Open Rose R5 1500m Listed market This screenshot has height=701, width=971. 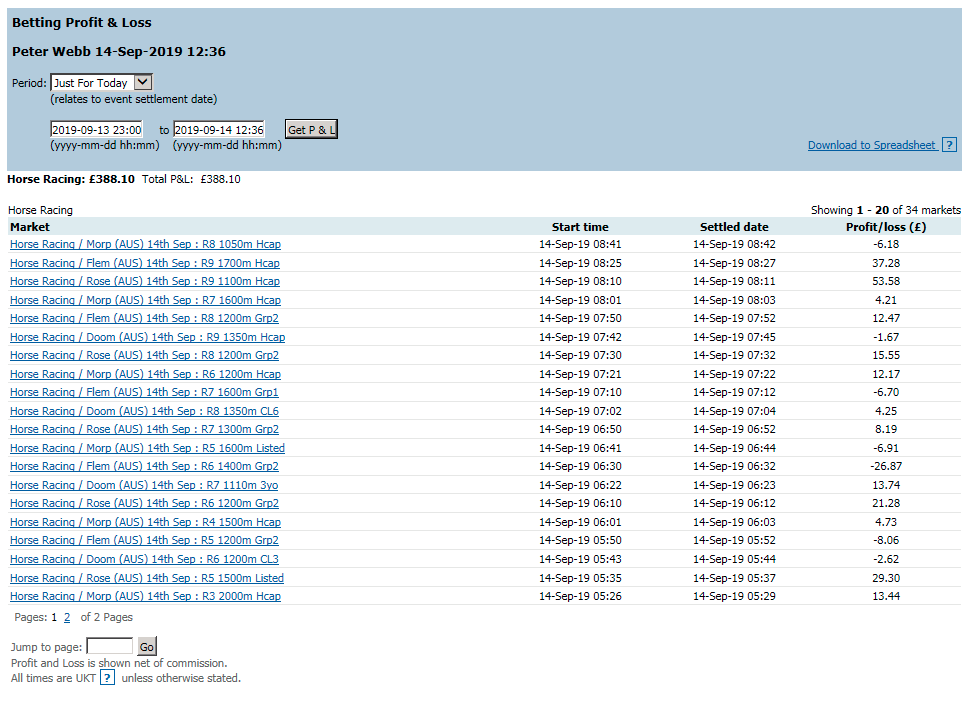coord(147,578)
